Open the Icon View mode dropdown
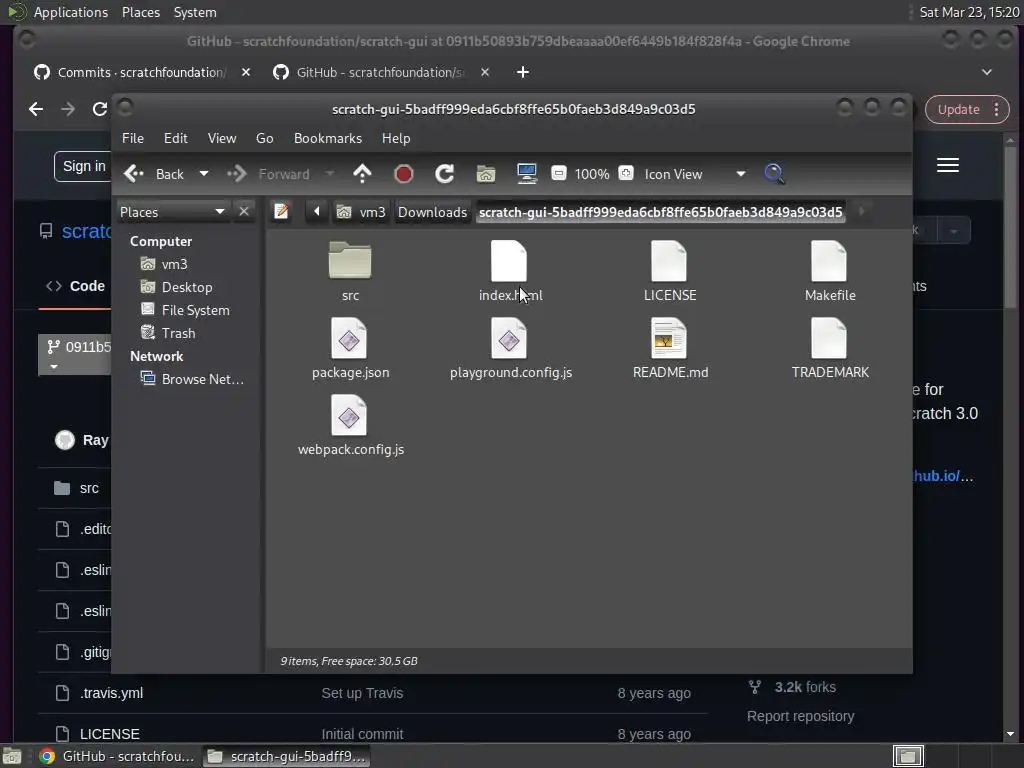 click(x=694, y=174)
